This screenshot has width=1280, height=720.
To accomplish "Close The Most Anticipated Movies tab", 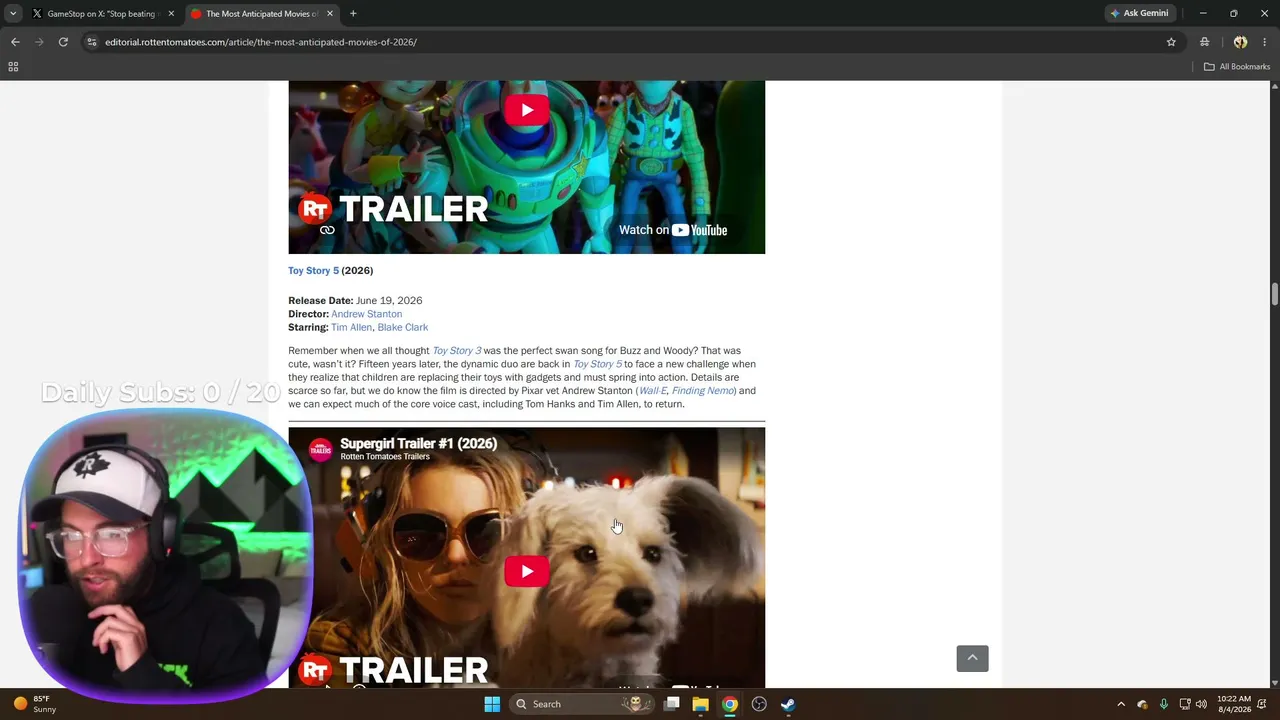I will [329, 14].
